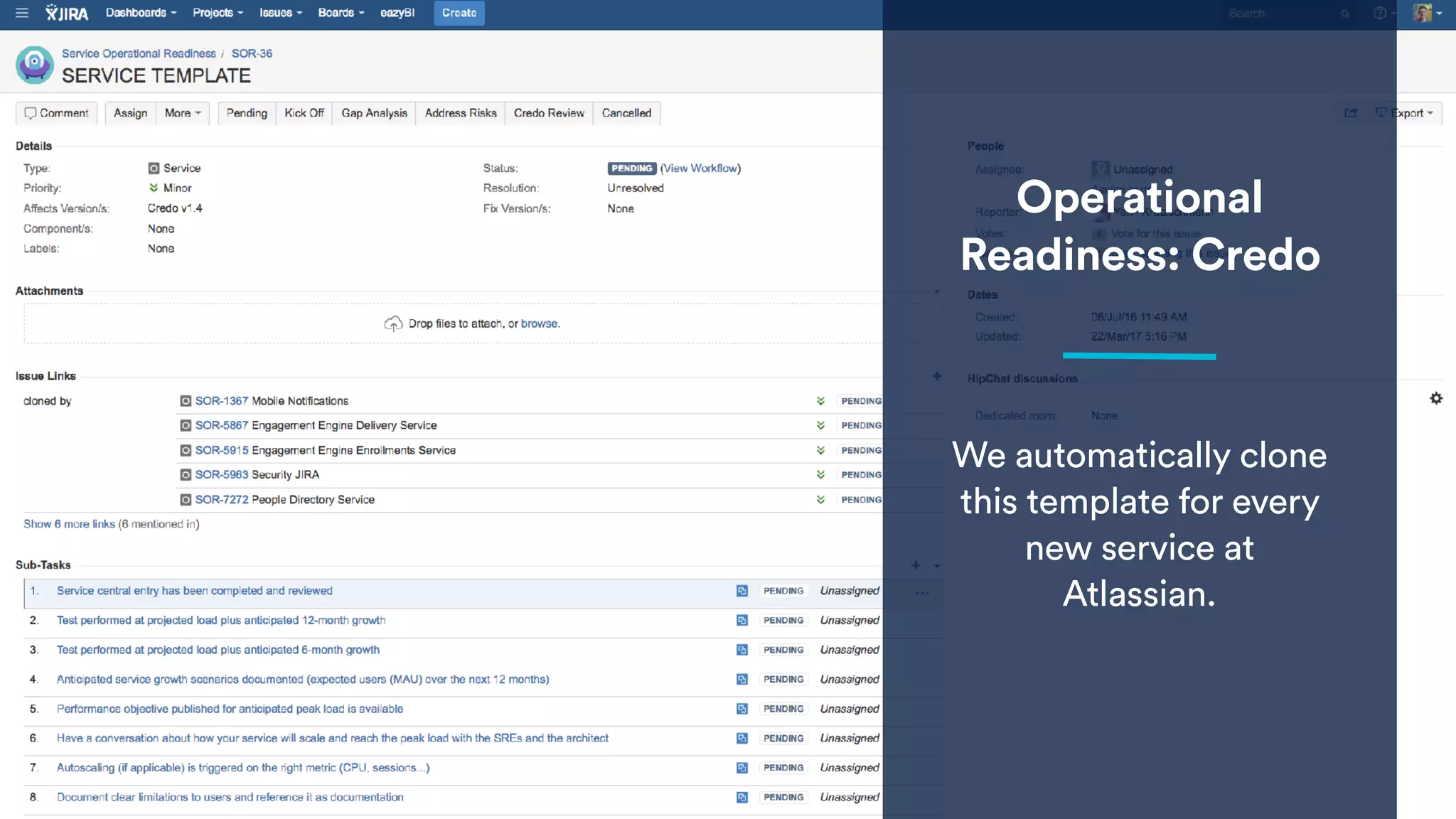Open the Dashboards menu
Screen dimensions: 1456x819
click(141, 13)
